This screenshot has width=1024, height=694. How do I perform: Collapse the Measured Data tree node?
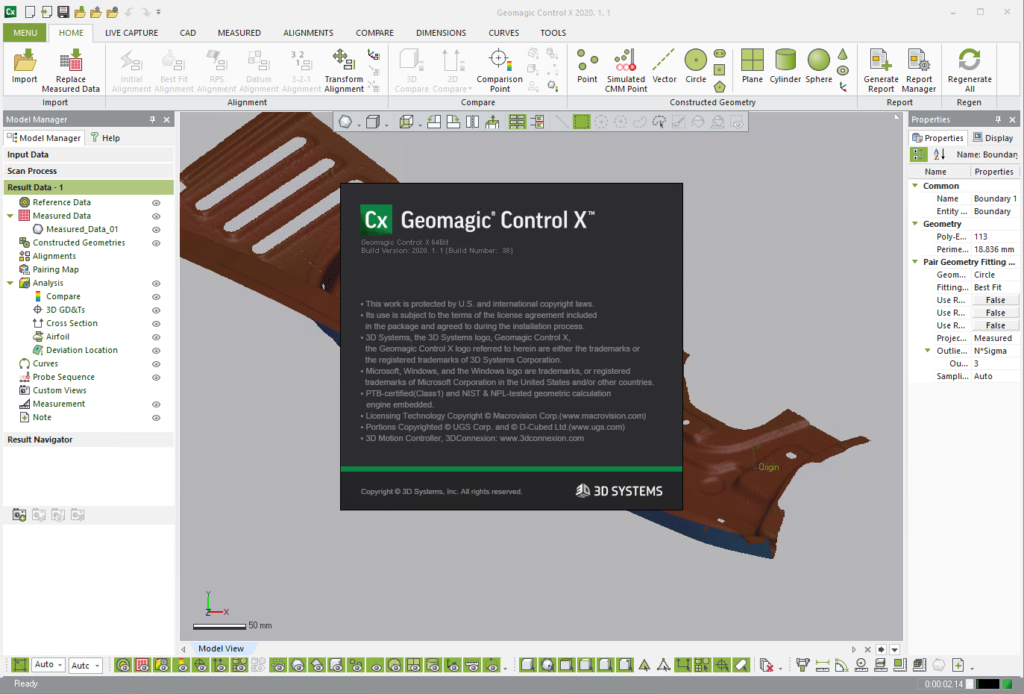[10, 215]
